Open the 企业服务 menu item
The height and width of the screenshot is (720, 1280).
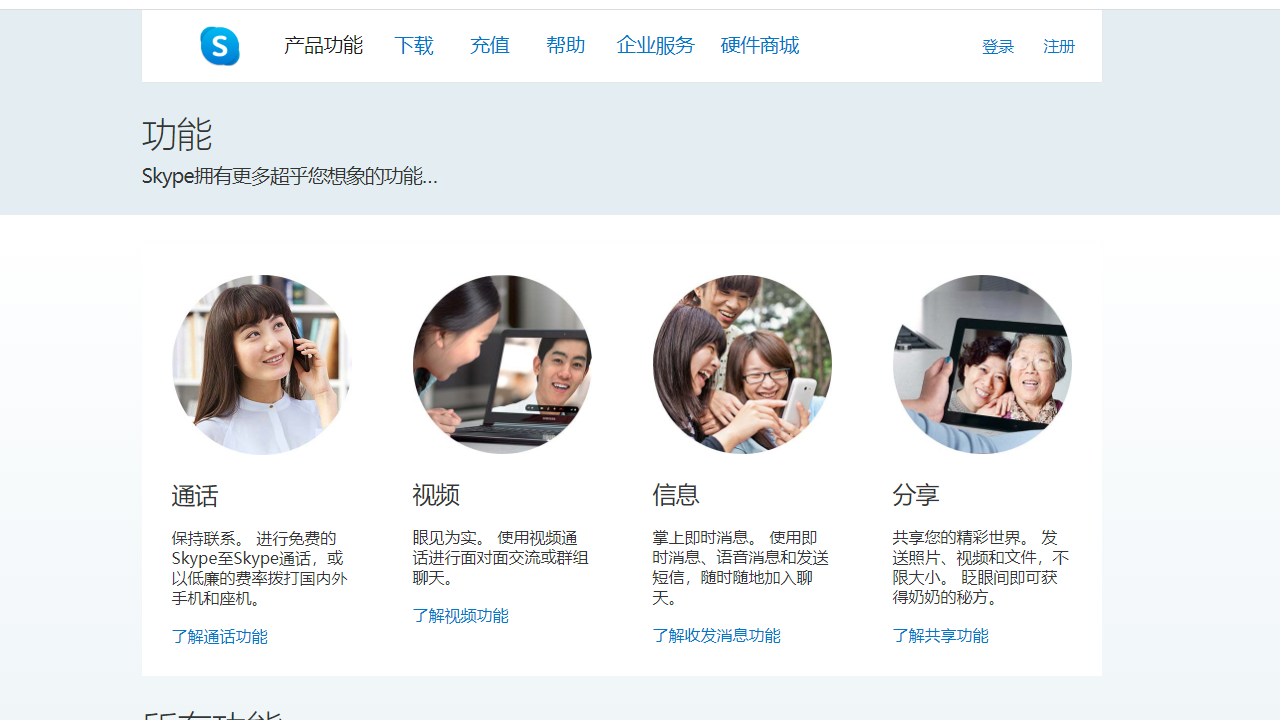[x=654, y=45]
